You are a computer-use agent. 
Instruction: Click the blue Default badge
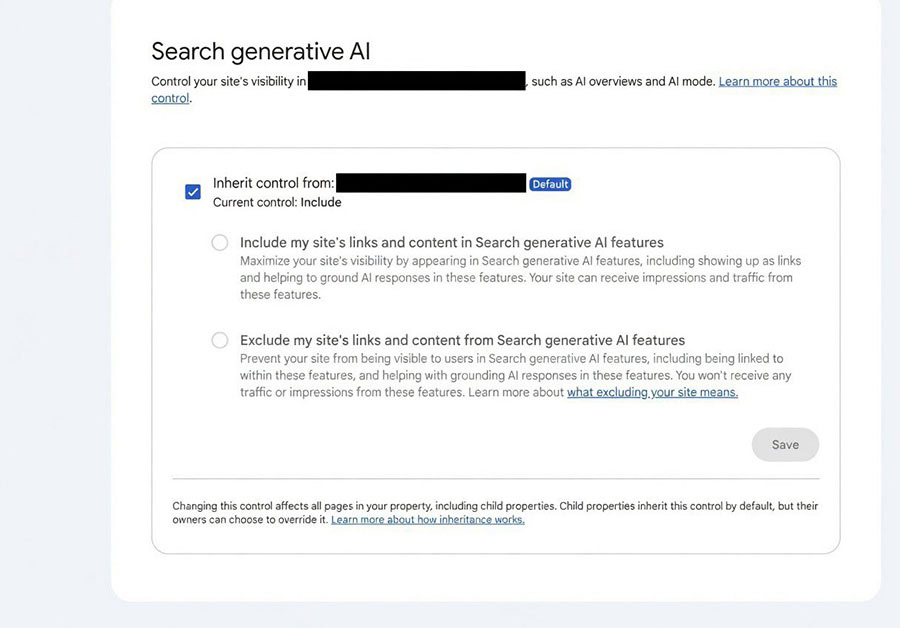550,184
